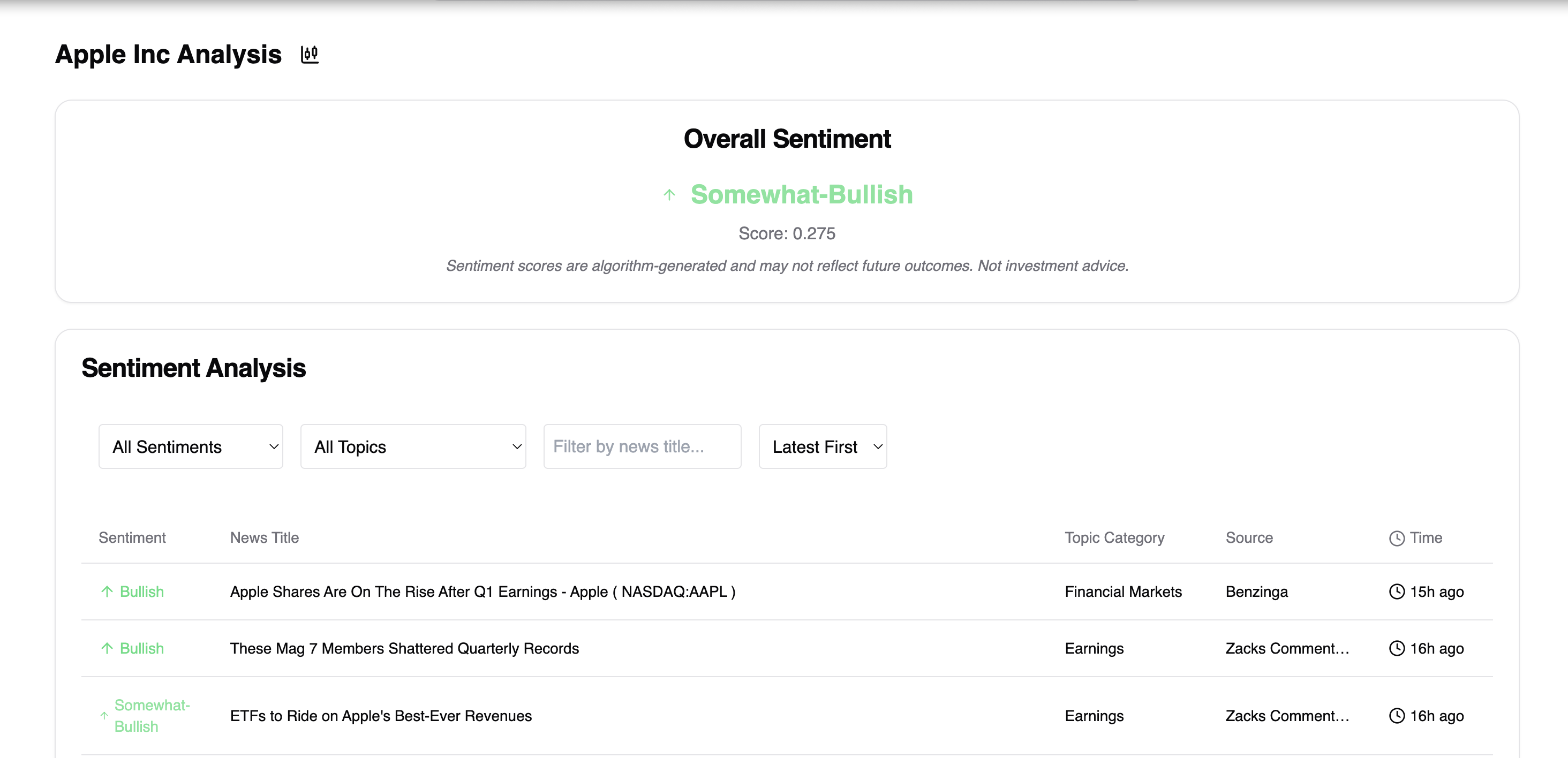
Task: Open ETFs to Ride on Apple's Revenues article
Action: click(380, 716)
